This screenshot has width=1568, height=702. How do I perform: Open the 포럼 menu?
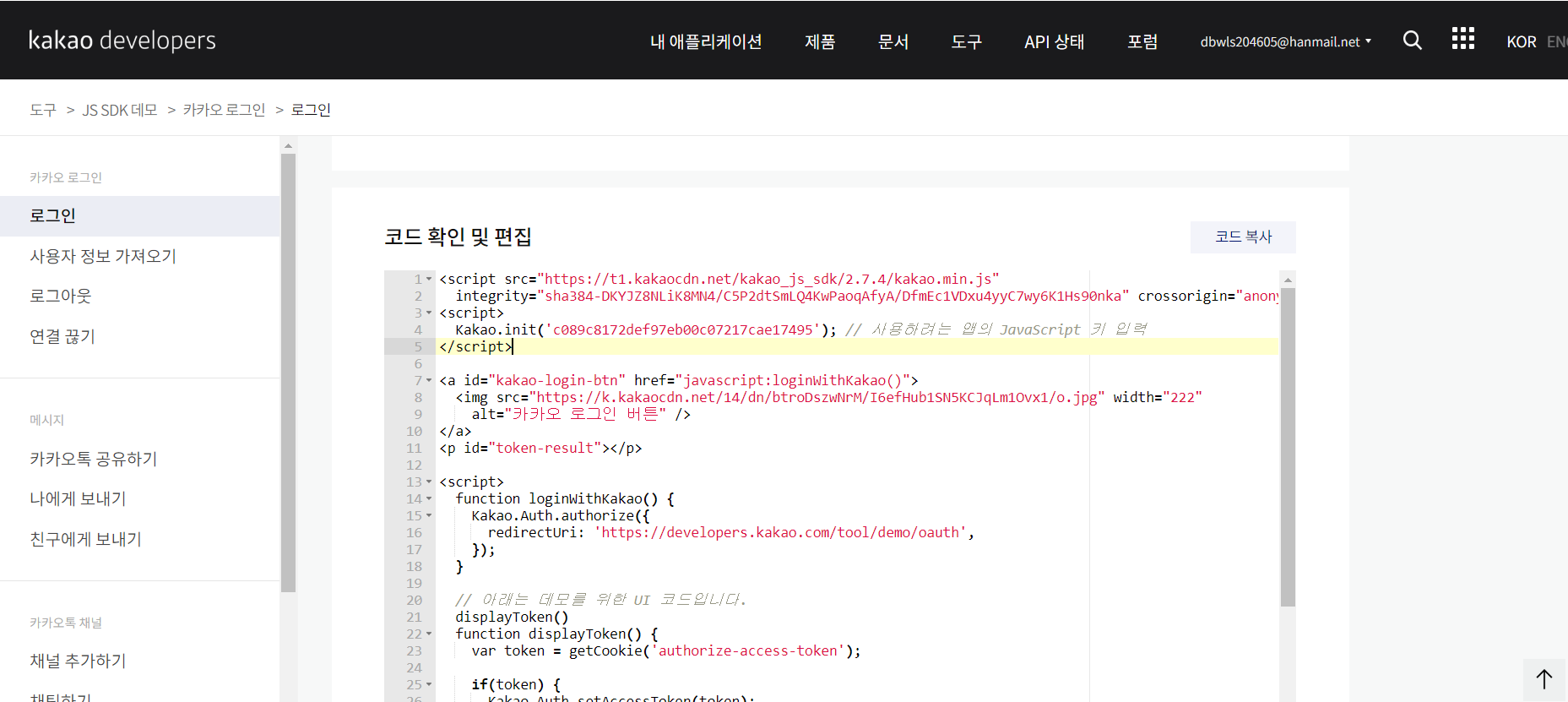coord(1142,41)
